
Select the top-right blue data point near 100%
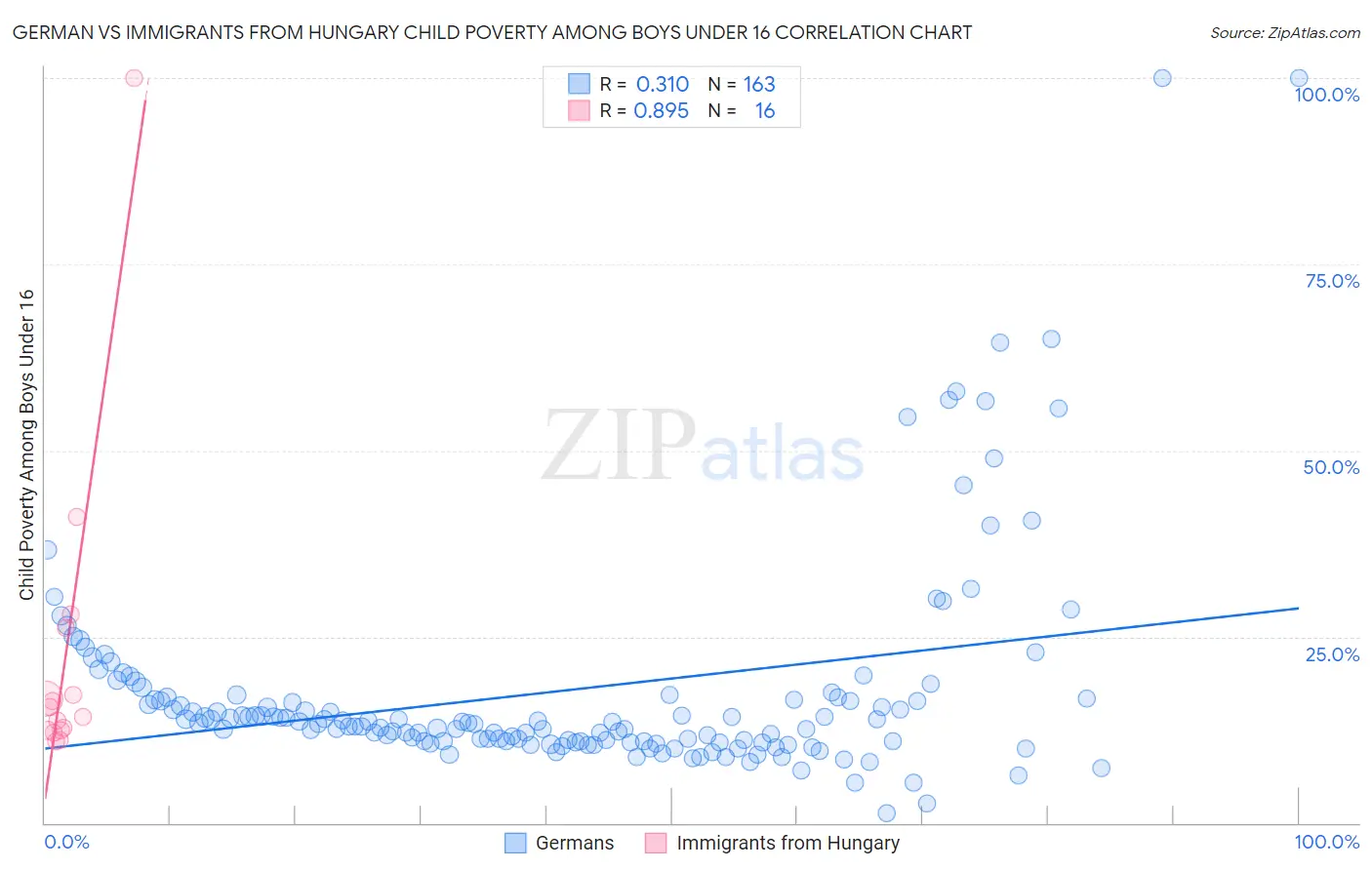1299,78
